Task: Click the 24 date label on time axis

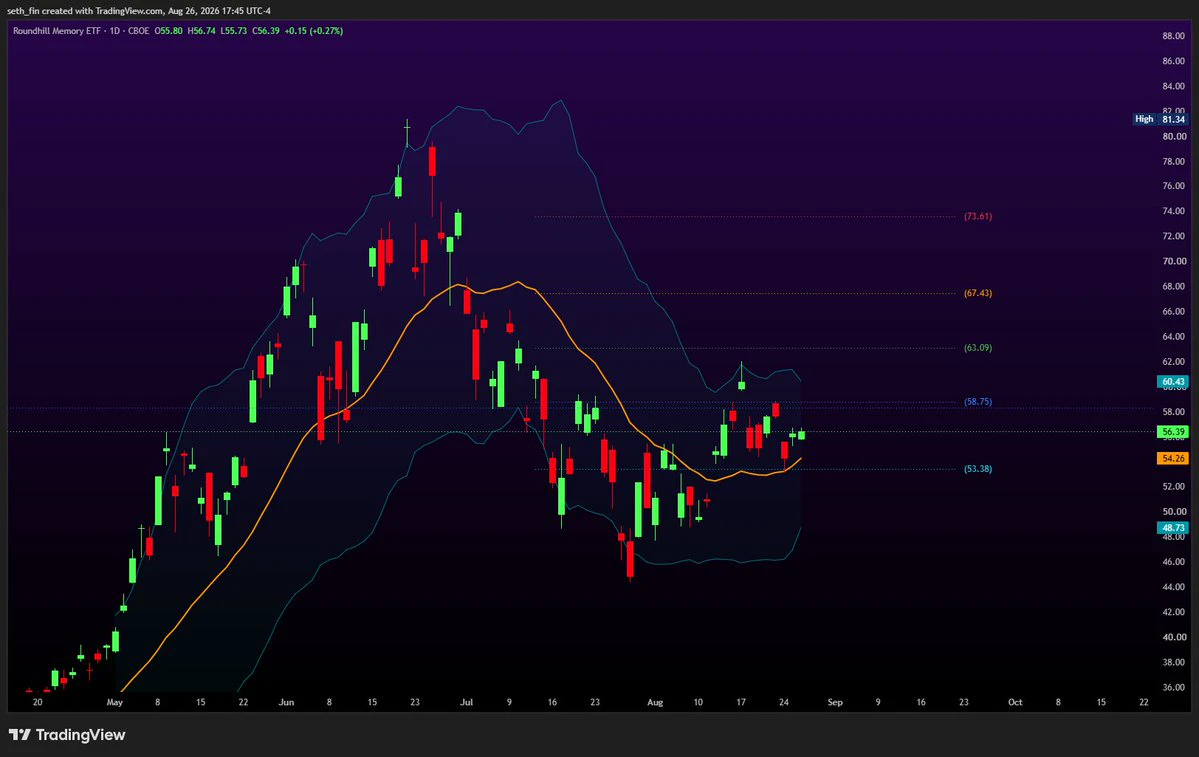Action: [x=784, y=703]
